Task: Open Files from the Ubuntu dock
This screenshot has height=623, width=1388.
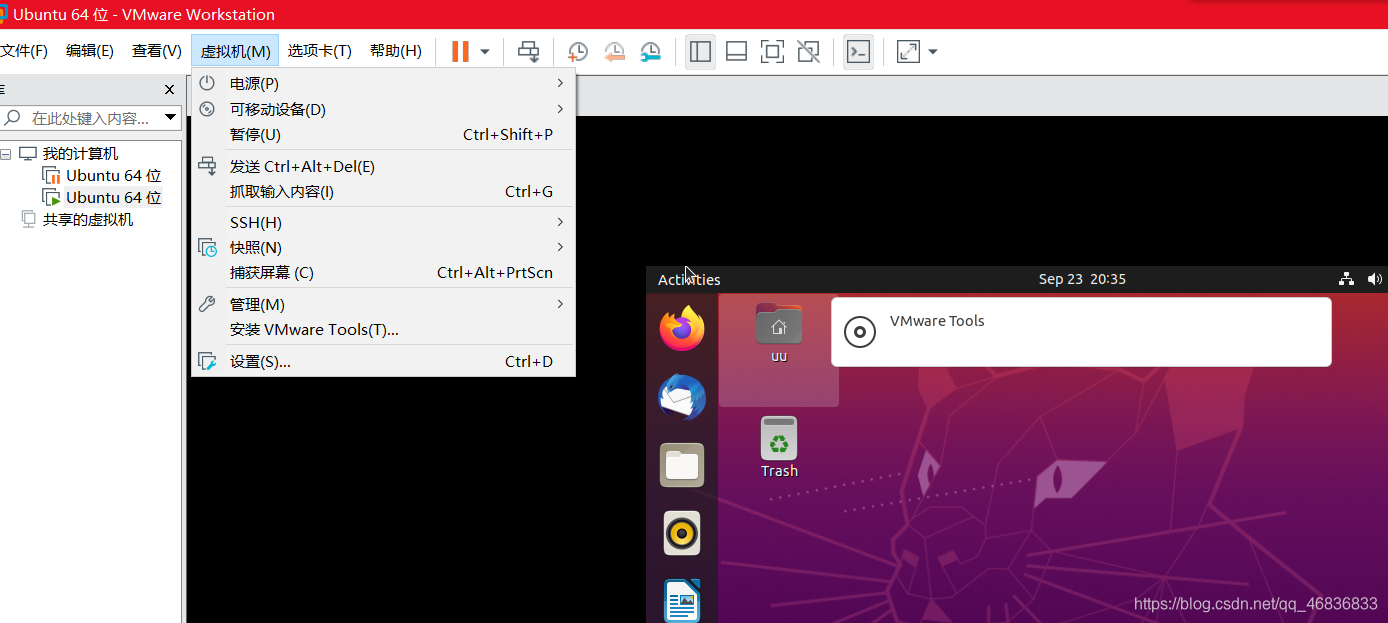Action: [x=682, y=465]
